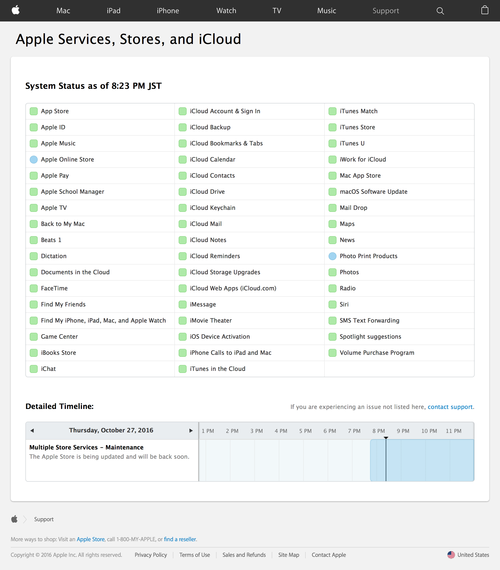500x570 pixels.
Task: Click the current-time marker on the timeline
Action: (386, 459)
